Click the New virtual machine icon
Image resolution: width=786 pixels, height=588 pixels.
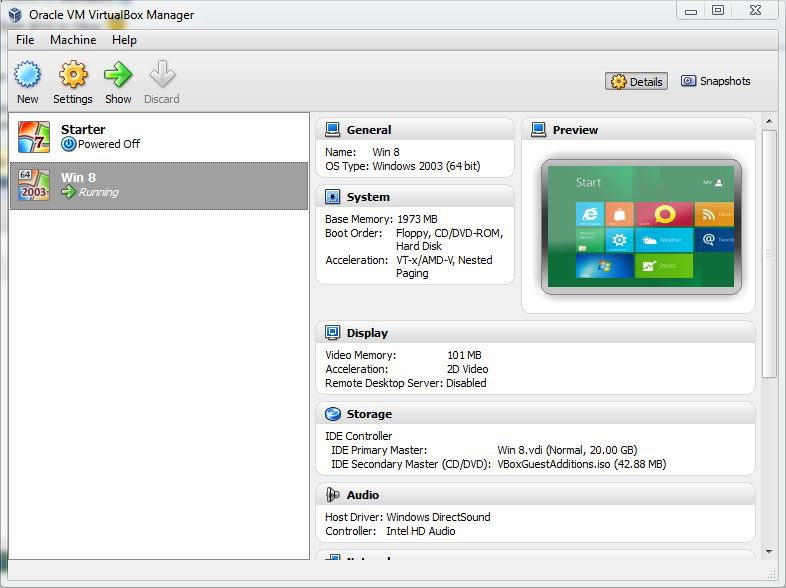click(27, 75)
